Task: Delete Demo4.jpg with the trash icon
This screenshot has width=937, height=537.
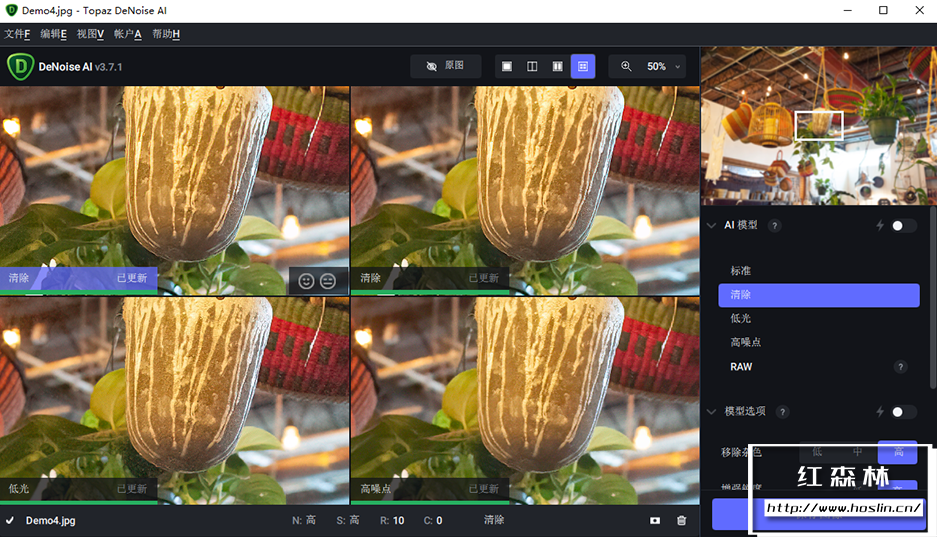Action: click(681, 520)
